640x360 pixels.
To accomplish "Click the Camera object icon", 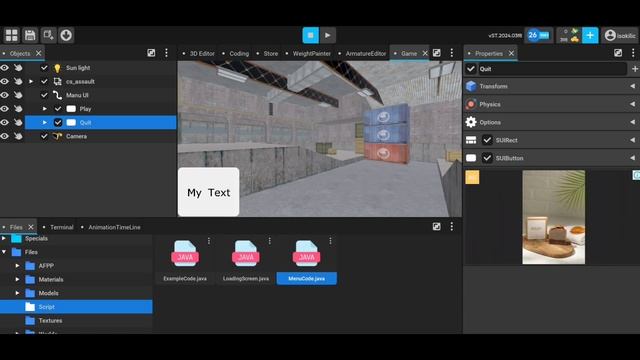I will click(x=57, y=136).
